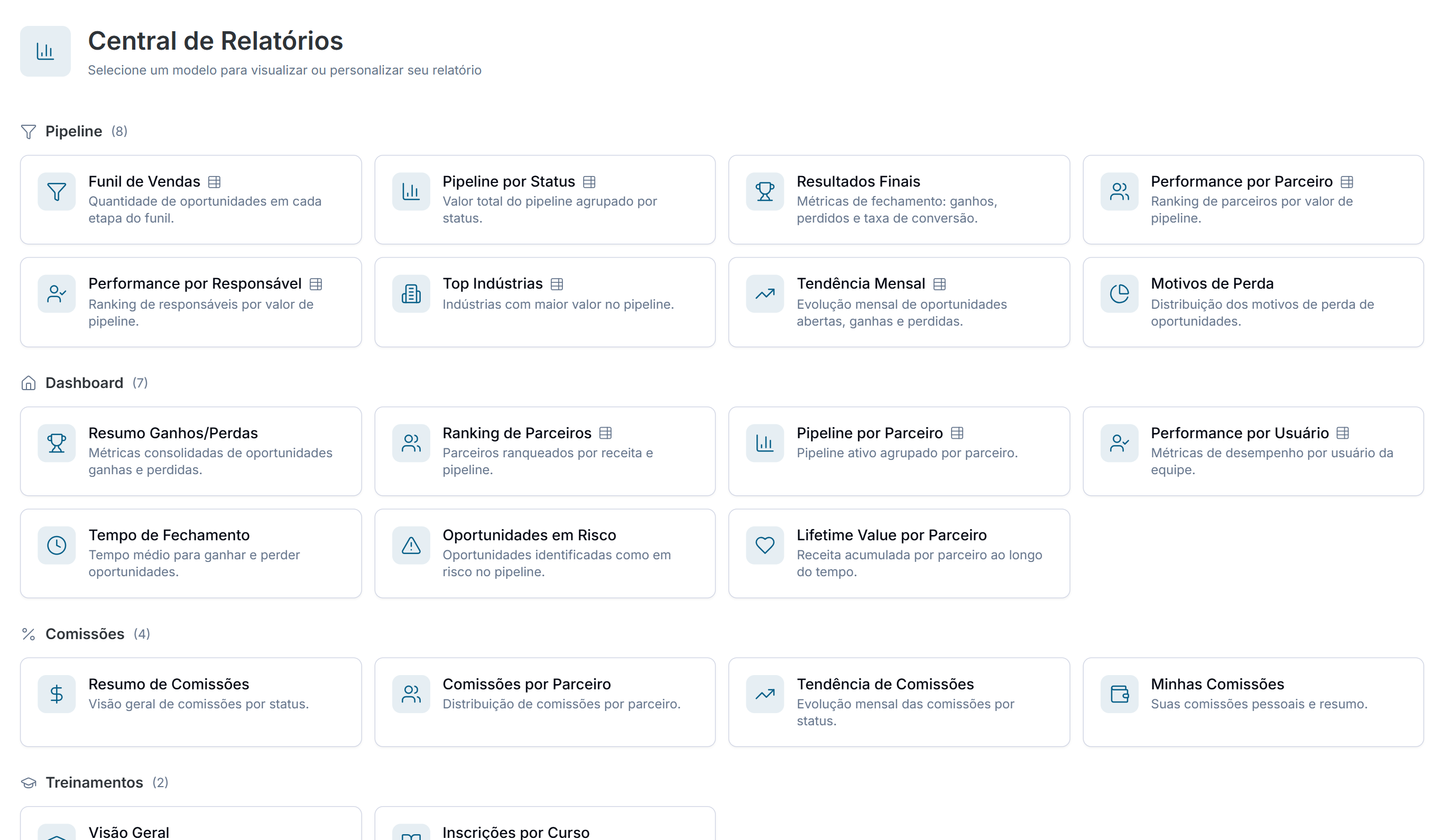Click the table icon beside Tendência Mensal title

[x=940, y=284]
